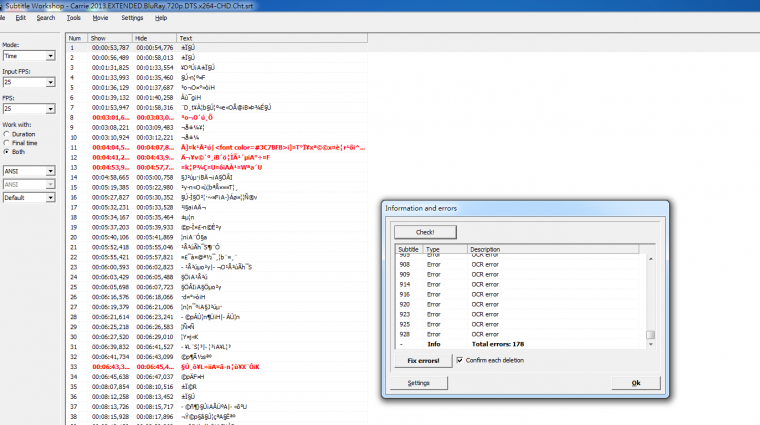Image resolution: width=760 pixels, height=425 pixels.
Task: Select subtitle row 2 at 00:00:56,489
Action: coord(217,58)
